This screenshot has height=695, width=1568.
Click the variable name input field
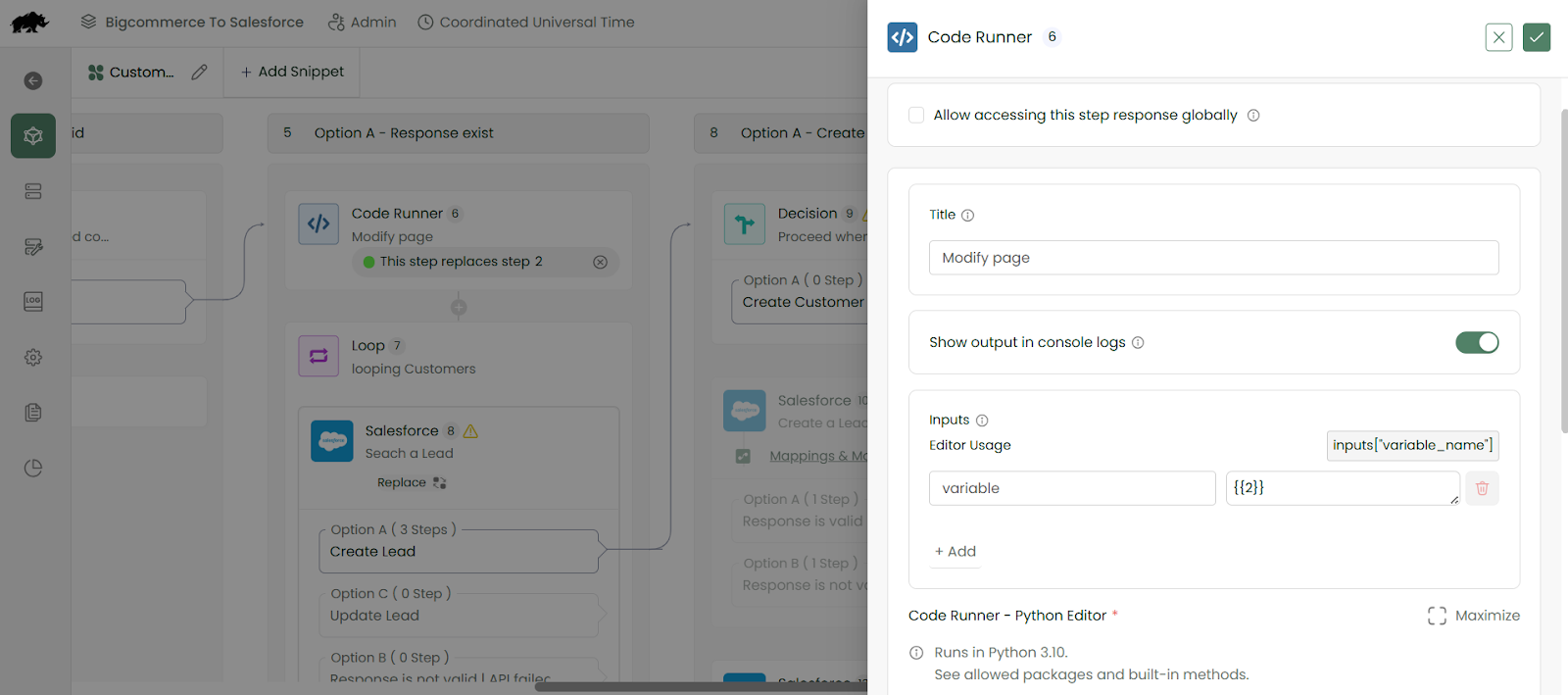tap(1072, 488)
